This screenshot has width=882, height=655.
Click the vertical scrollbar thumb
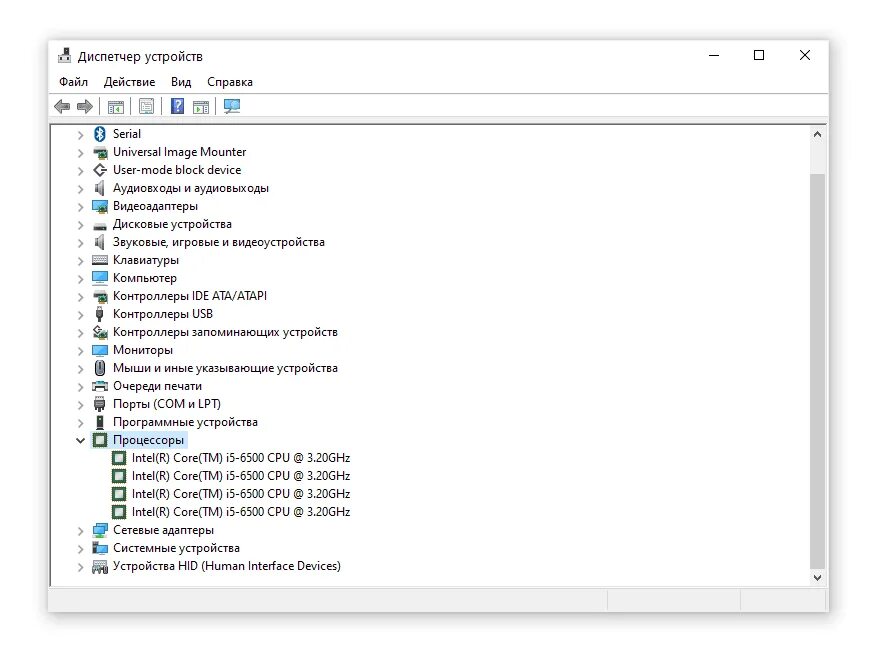pyautogui.click(x=817, y=371)
